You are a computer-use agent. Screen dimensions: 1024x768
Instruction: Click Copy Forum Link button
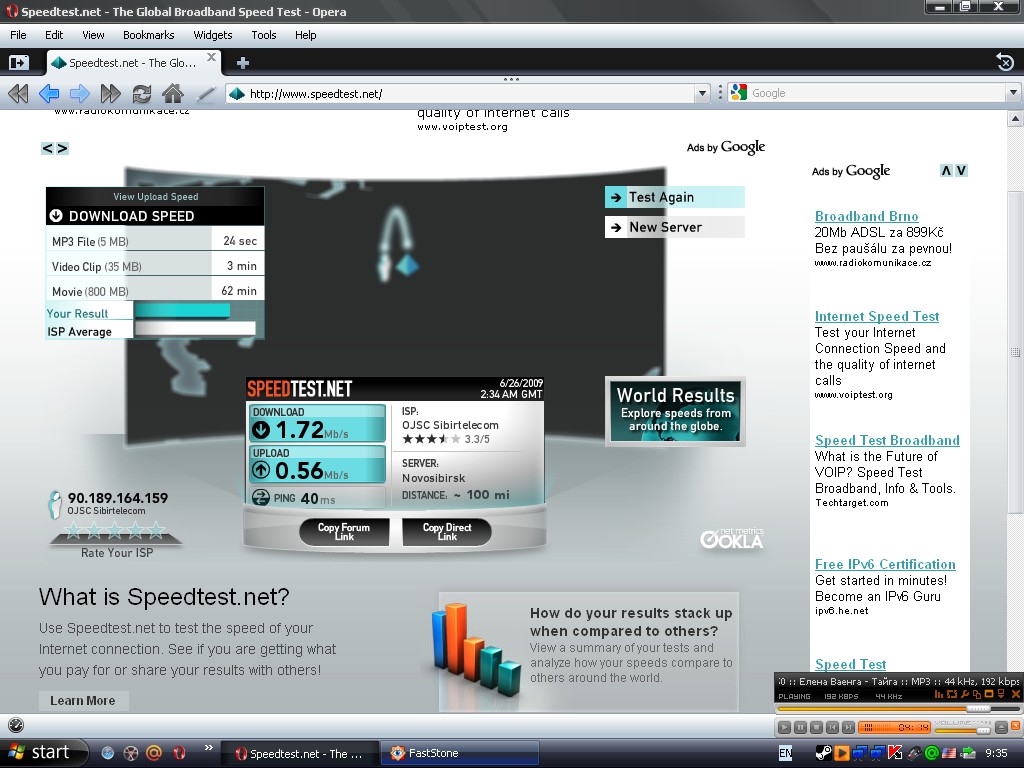point(344,532)
